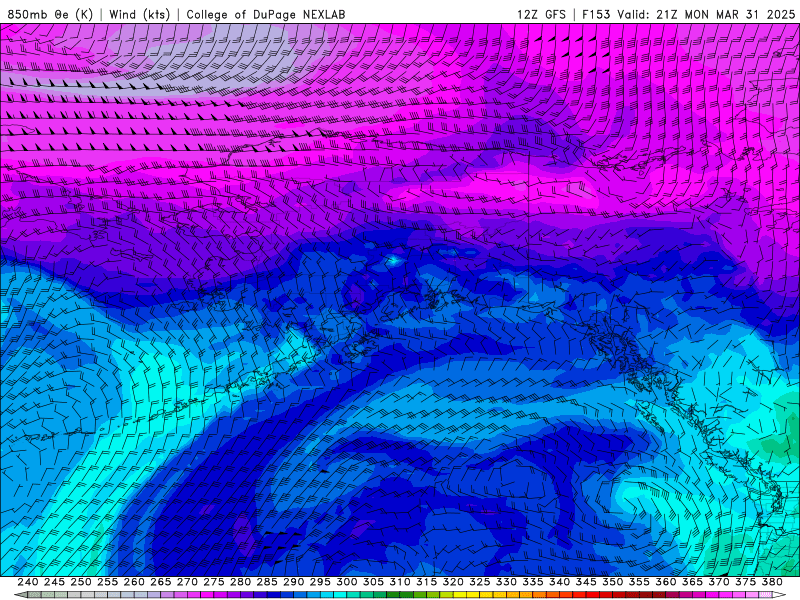This screenshot has width=800, height=600.
Task: Click the 370 colorbar value label
Action: [719, 582]
